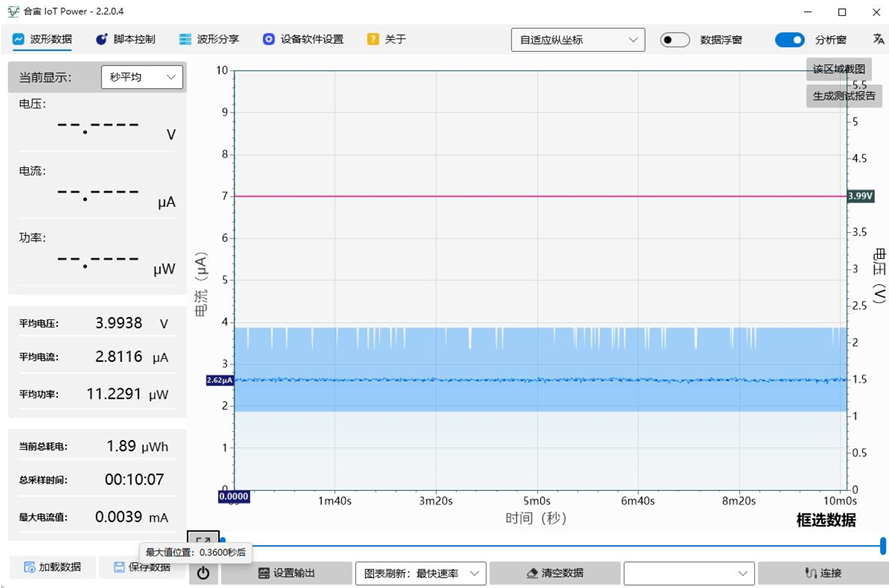
Task: Click the max current value 0.0039 mA
Action: [132, 517]
